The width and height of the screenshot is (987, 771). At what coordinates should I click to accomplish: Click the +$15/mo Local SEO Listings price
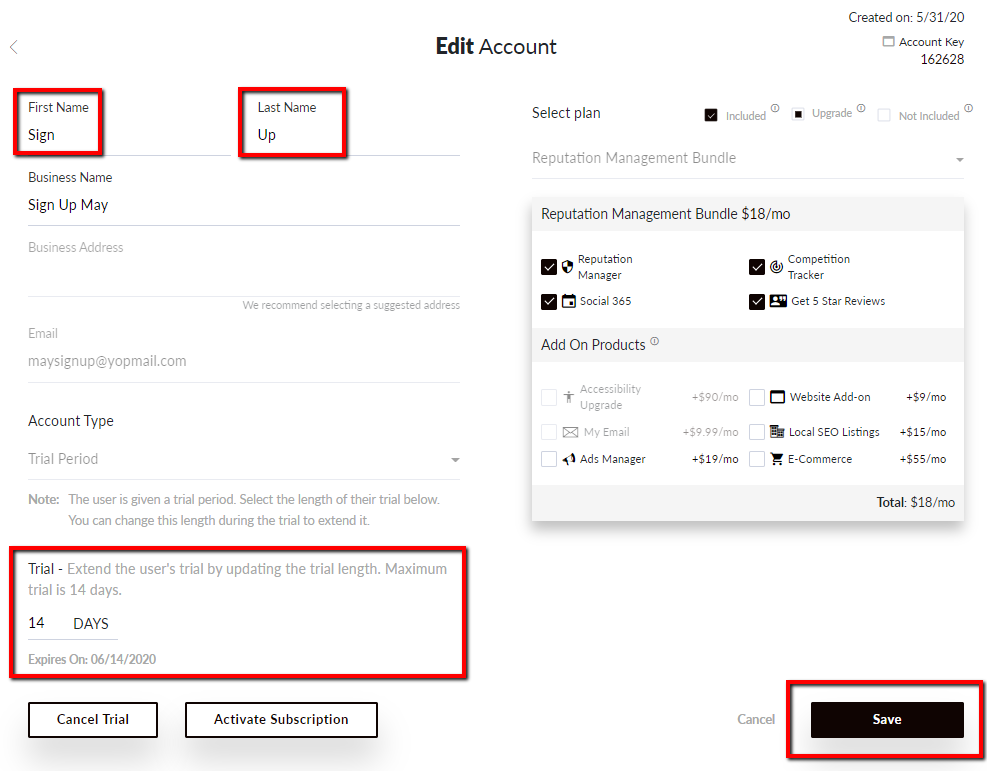tap(923, 432)
